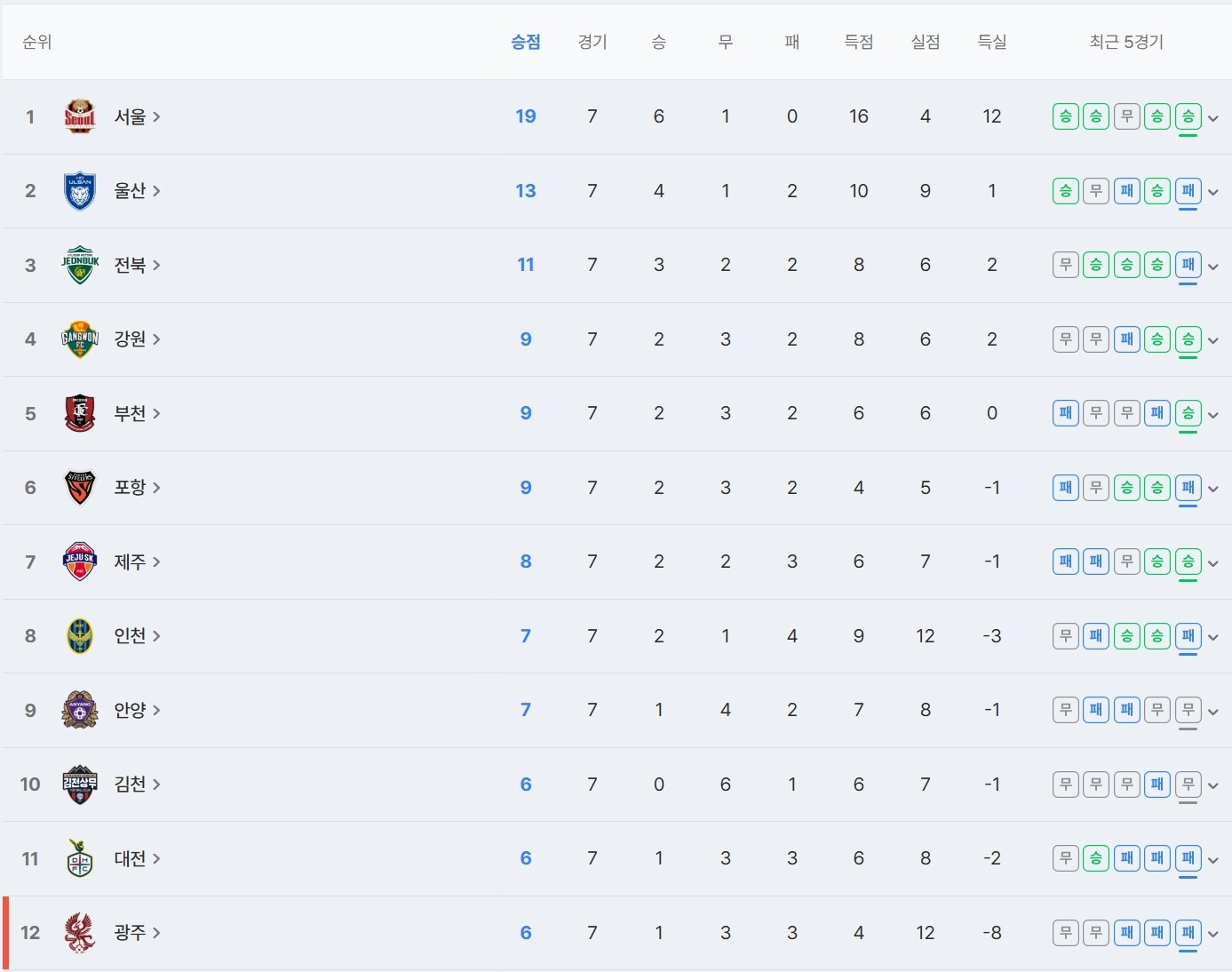Click the Incheon team crest
Screen dimensions: 1232x972
[x=80, y=636]
